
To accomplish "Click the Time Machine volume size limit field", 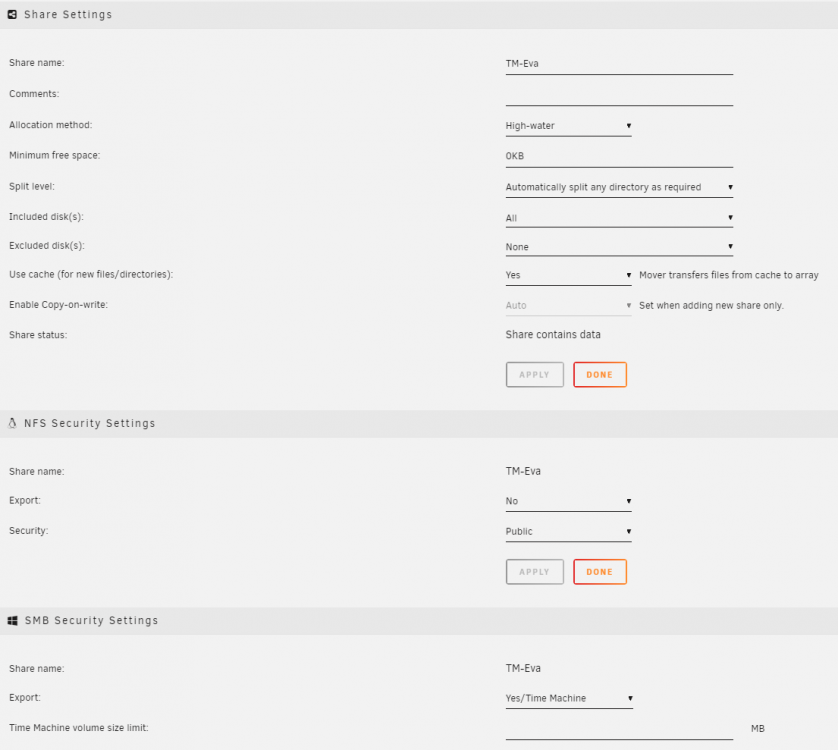I will tap(619, 730).
